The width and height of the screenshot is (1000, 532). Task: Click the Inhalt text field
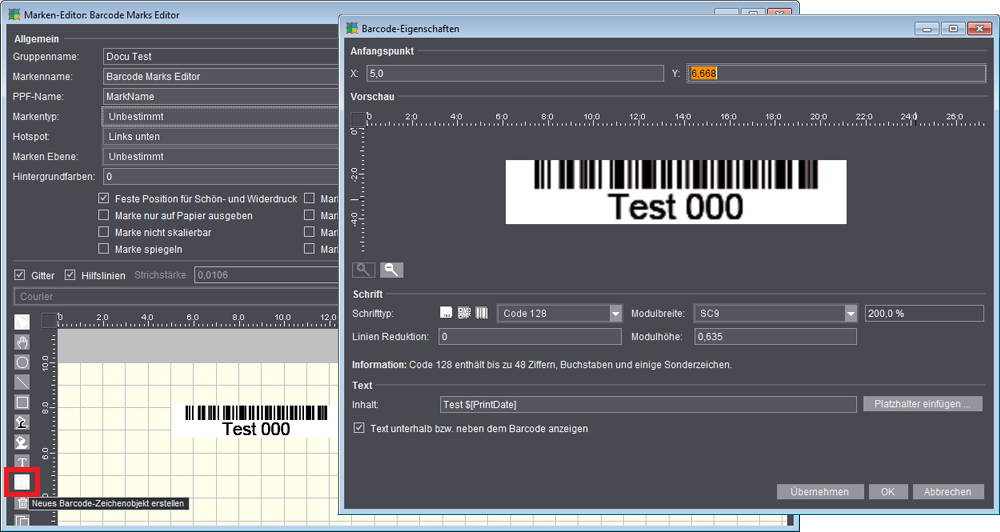[x=648, y=404]
